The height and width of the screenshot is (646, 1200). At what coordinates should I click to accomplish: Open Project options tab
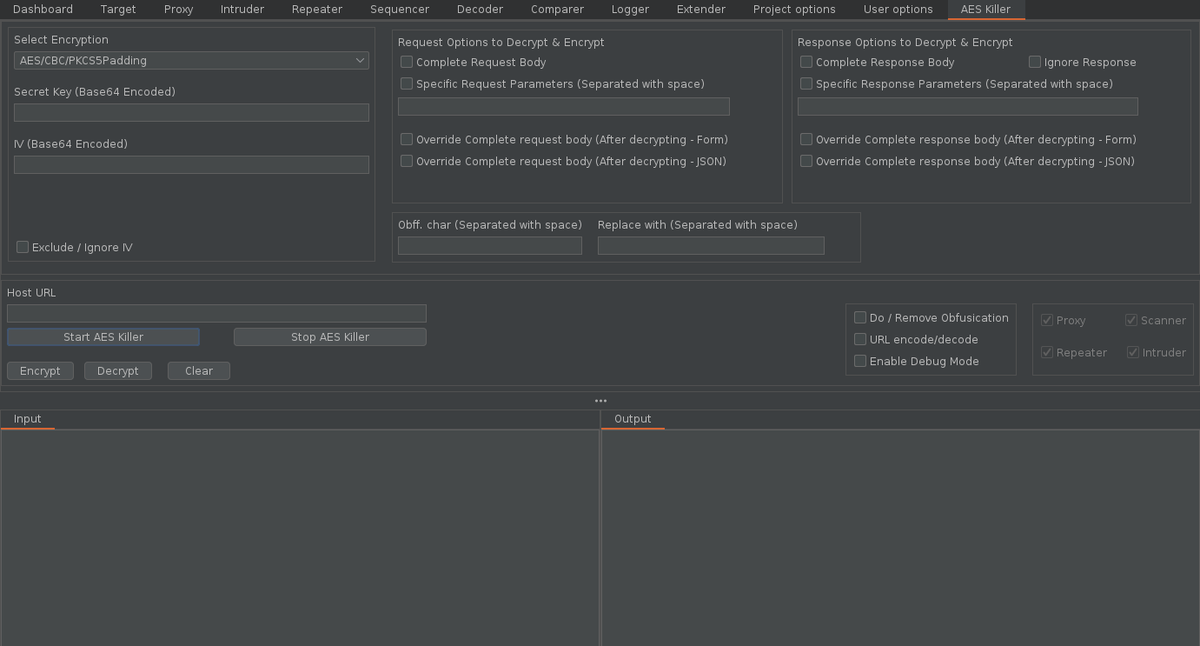794,9
